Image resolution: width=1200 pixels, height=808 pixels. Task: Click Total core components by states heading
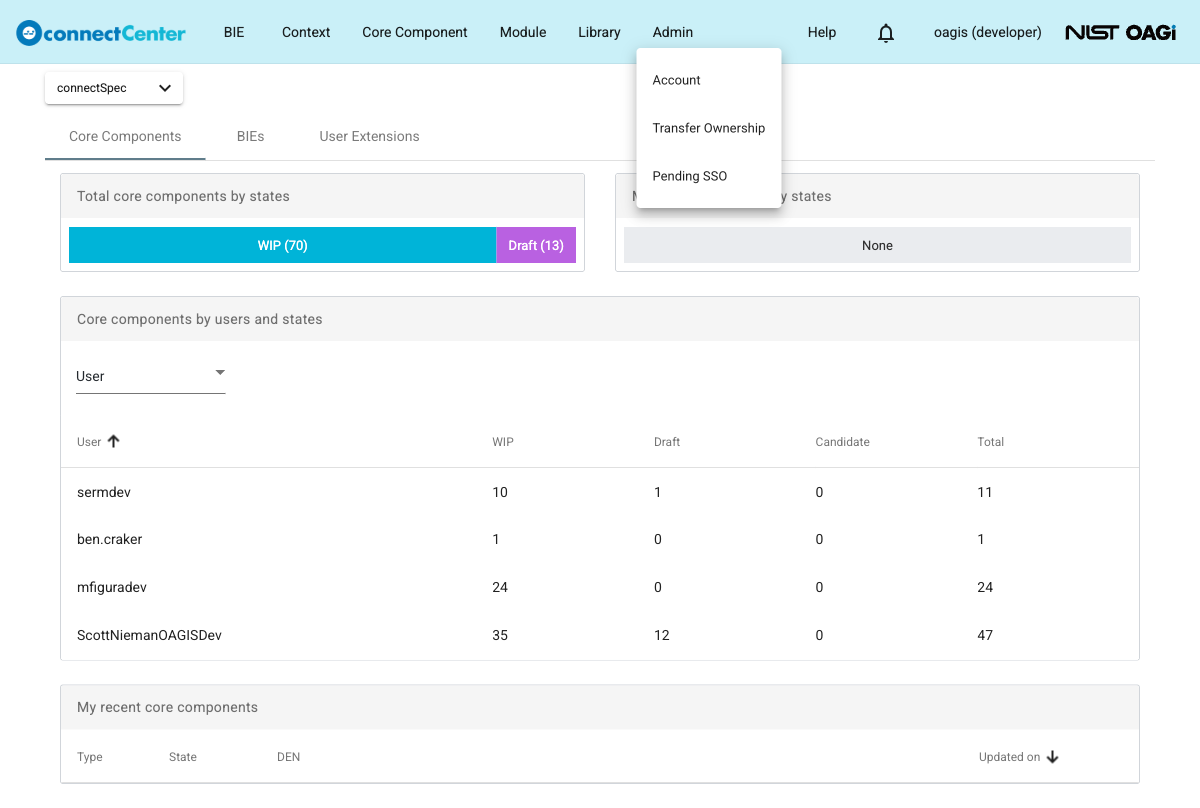tap(183, 196)
